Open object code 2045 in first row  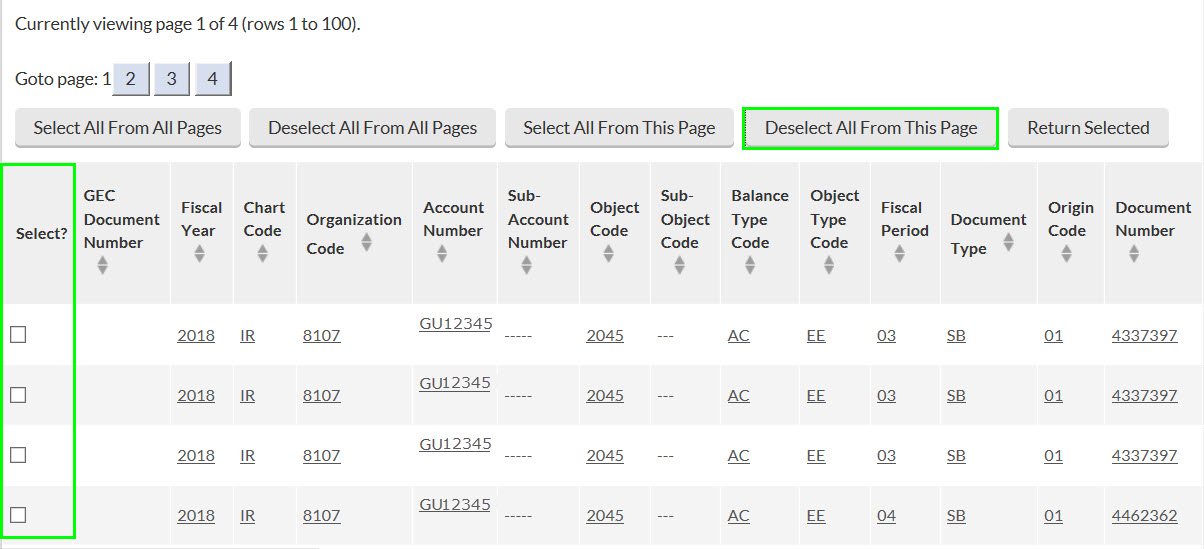tap(605, 336)
